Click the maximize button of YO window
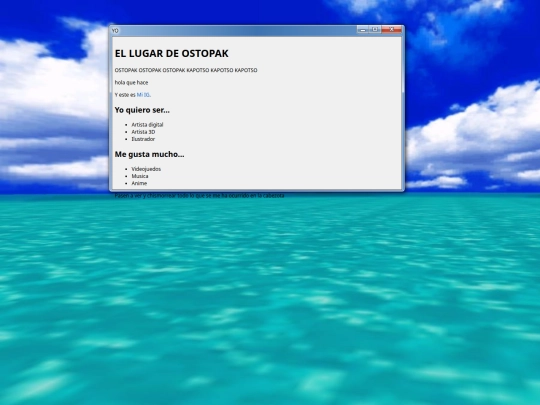540x405 pixels. (375, 30)
